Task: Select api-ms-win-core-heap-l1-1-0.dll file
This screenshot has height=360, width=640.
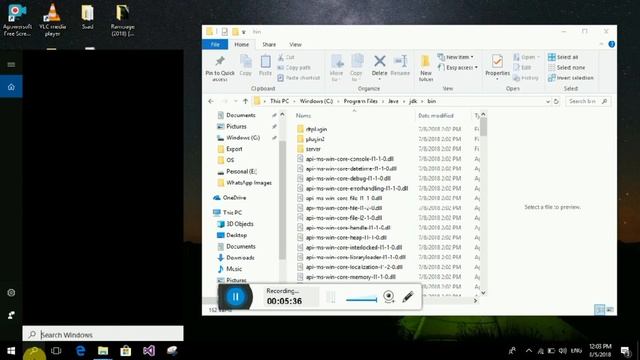Action: click(x=346, y=238)
